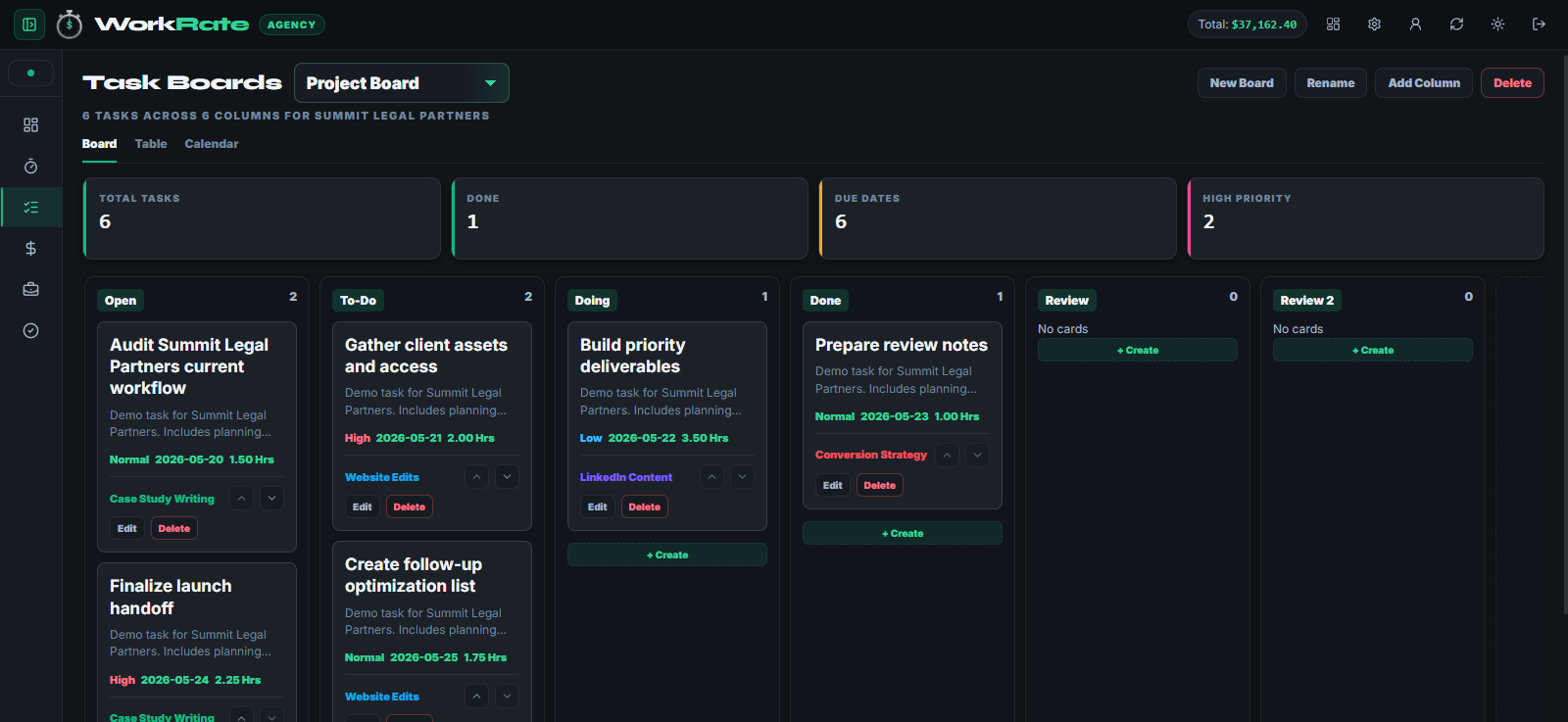Click page vertical scrollbar

(1564, 333)
